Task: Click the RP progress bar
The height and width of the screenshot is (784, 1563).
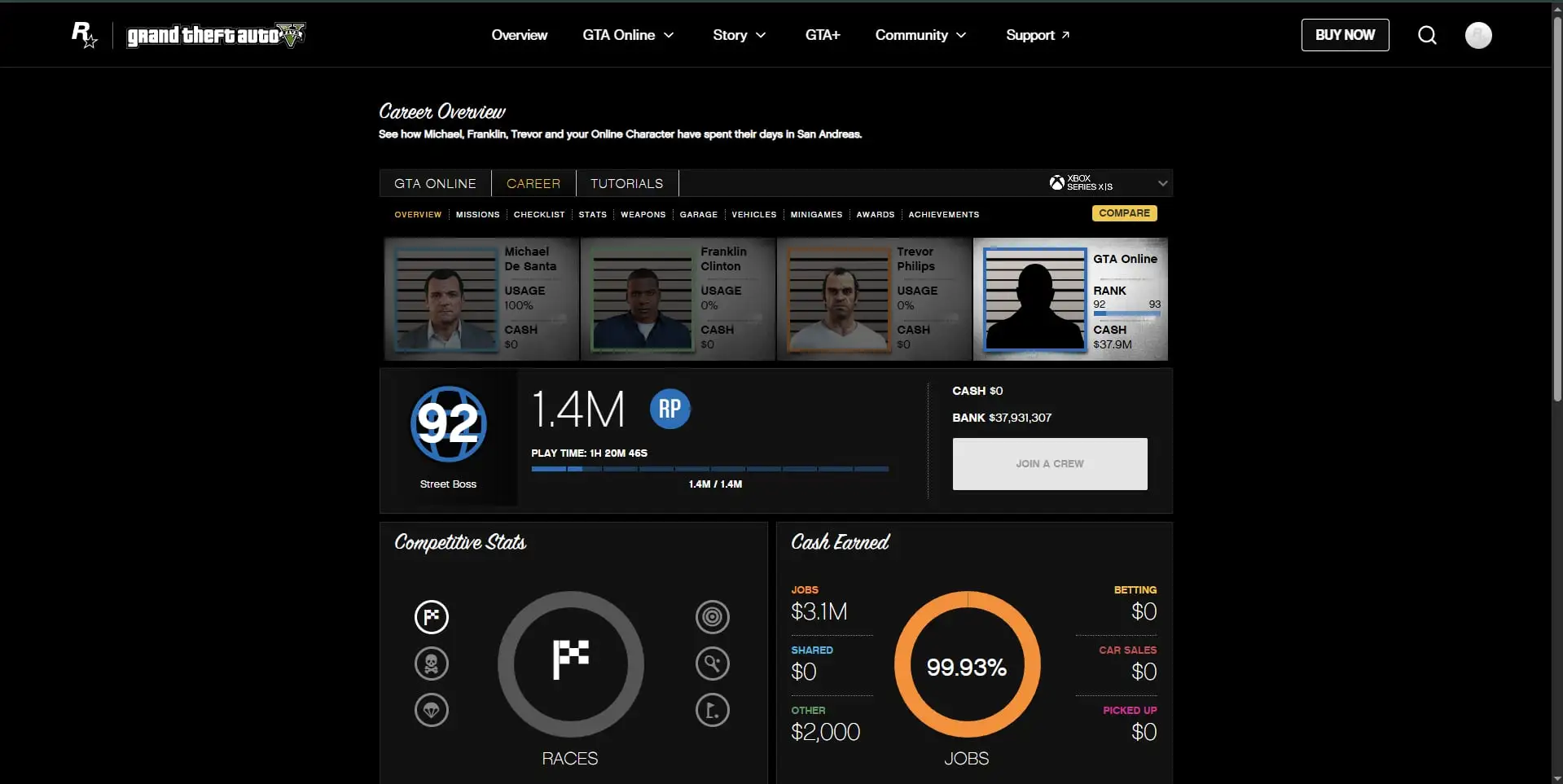Action: coord(709,469)
